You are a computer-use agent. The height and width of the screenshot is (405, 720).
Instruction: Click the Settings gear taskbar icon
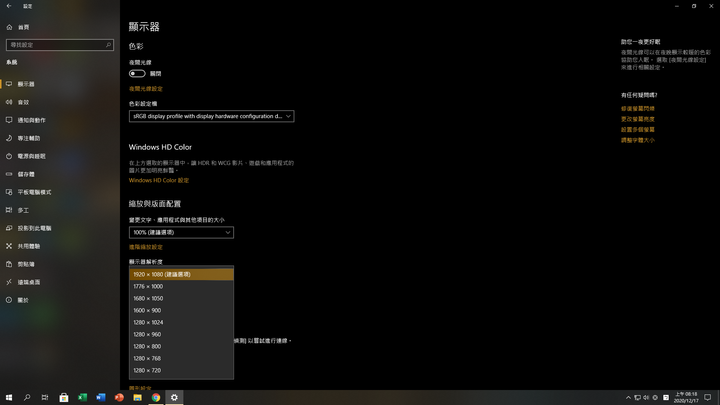pyautogui.click(x=174, y=398)
